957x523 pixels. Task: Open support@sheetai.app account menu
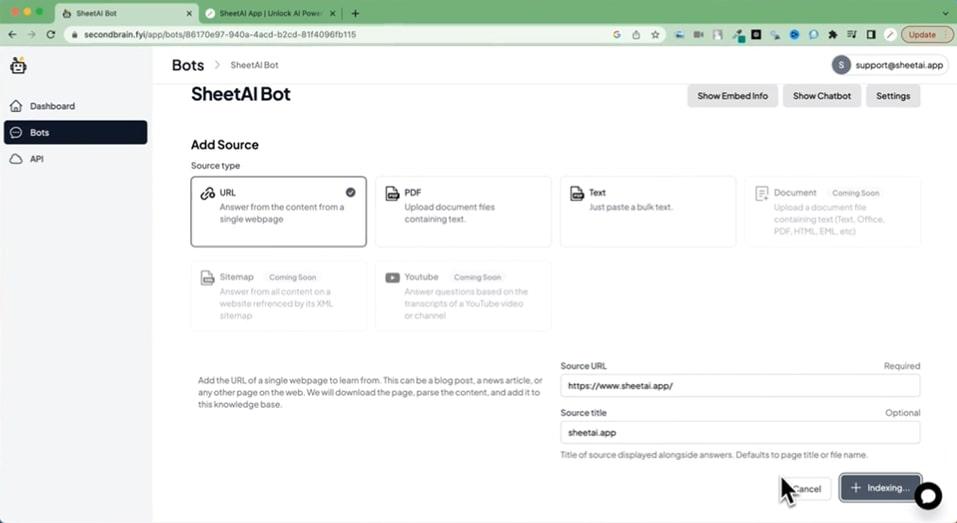(x=890, y=65)
